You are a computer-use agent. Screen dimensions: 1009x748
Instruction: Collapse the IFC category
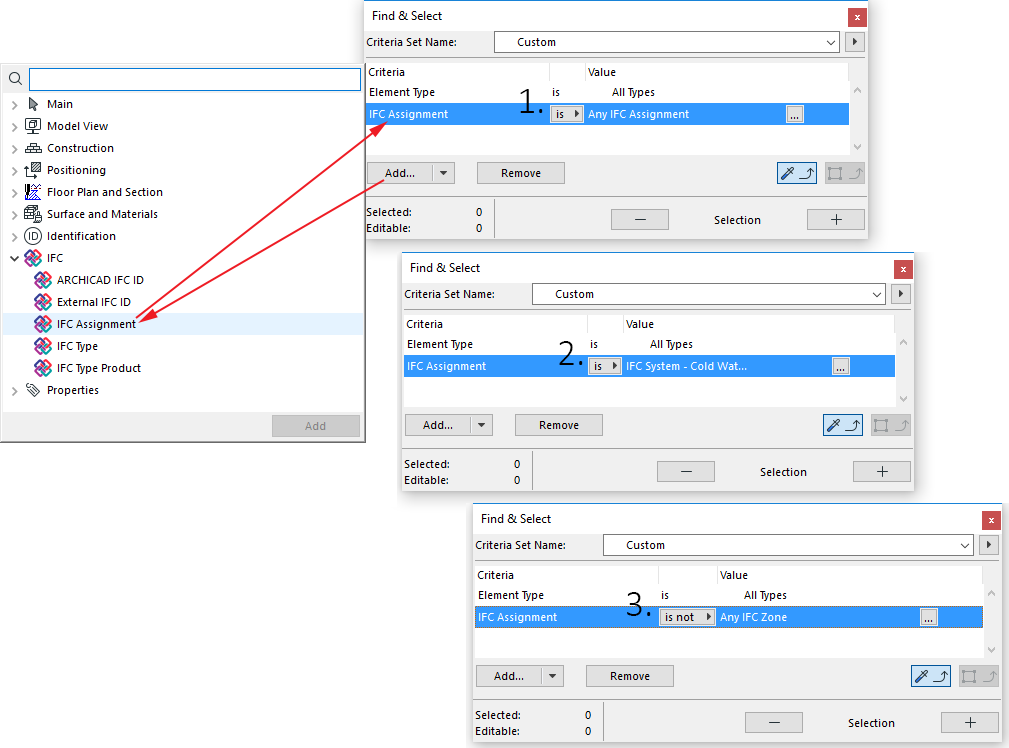point(14,258)
